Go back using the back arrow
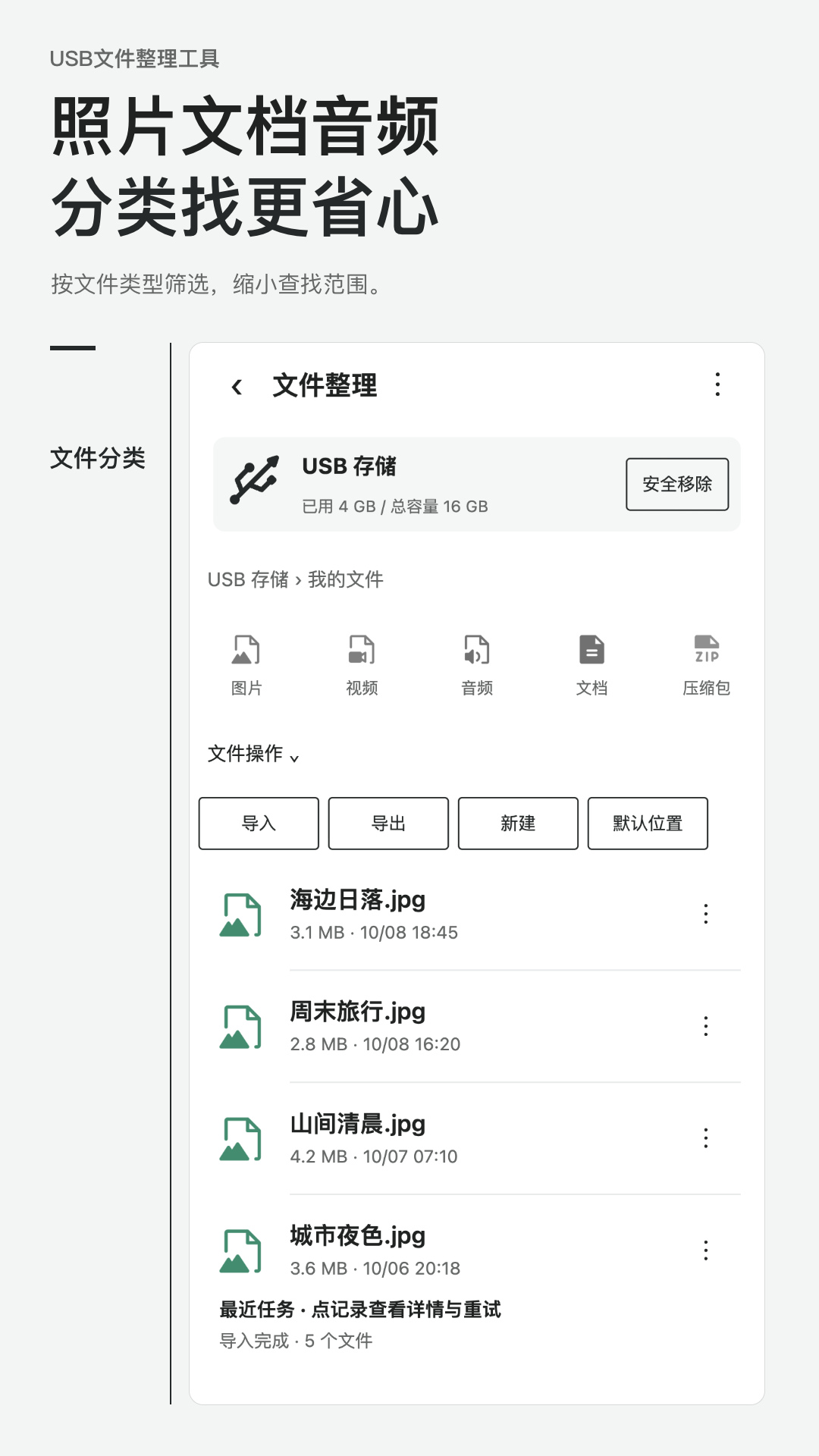Image resolution: width=819 pixels, height=1456 pixels. [x=237, y=387]
